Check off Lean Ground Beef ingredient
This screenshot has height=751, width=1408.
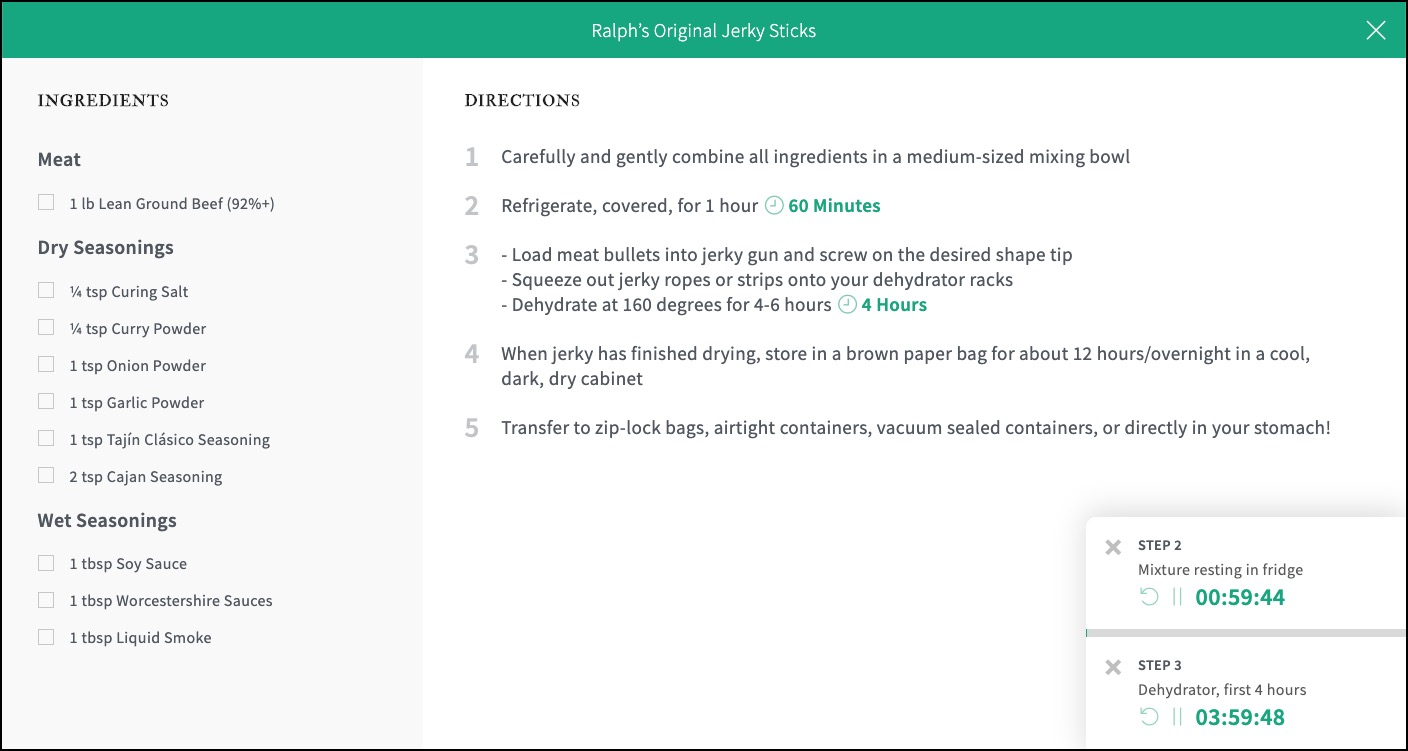tap(46, 203)
